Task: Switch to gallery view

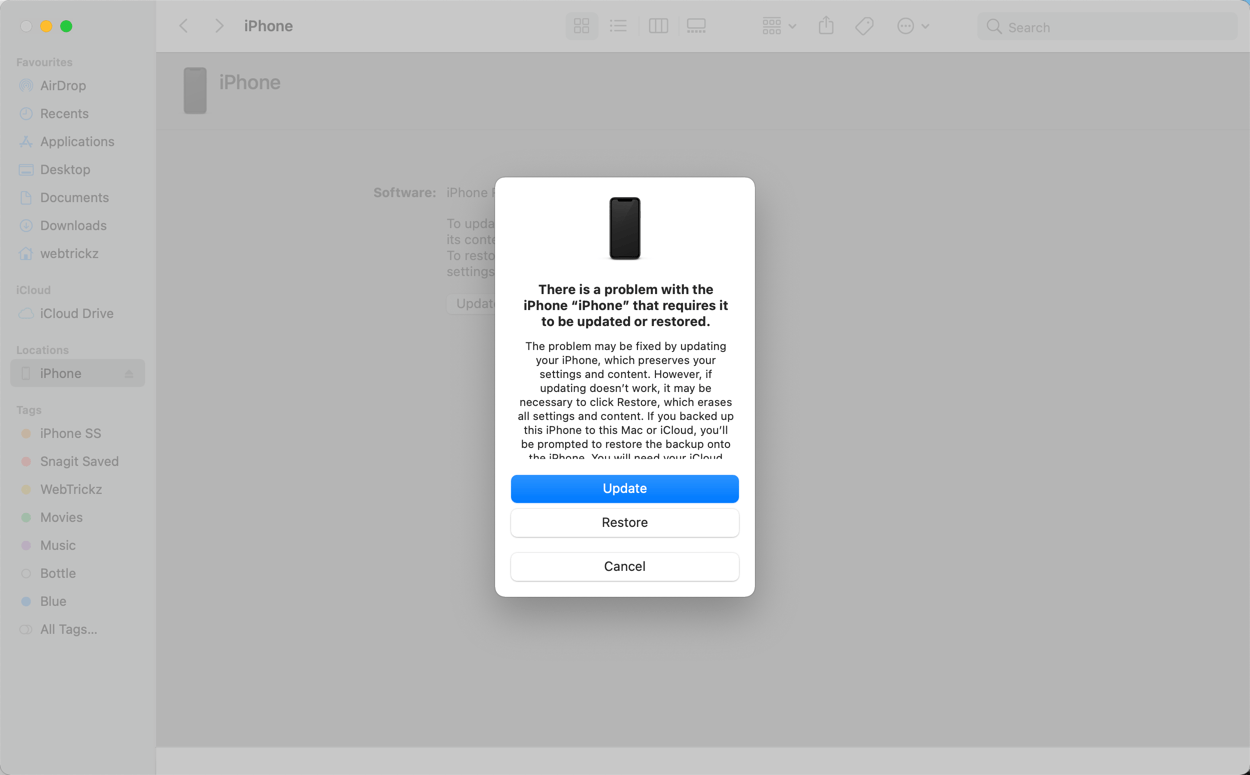Action: [x=696, y=26]
